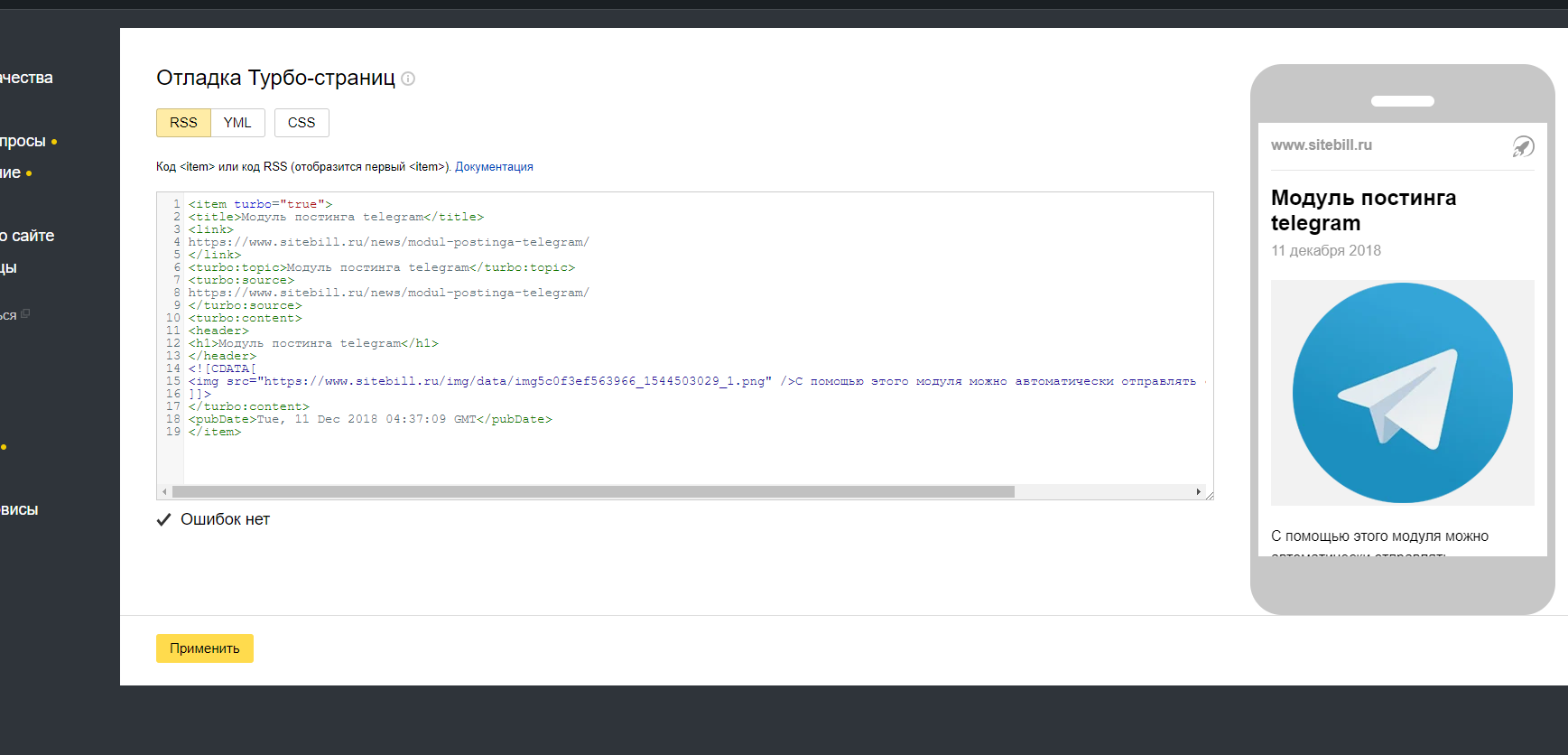1568x755 pixels.
Task: Open the Документация link
Action: pos(494,167)
